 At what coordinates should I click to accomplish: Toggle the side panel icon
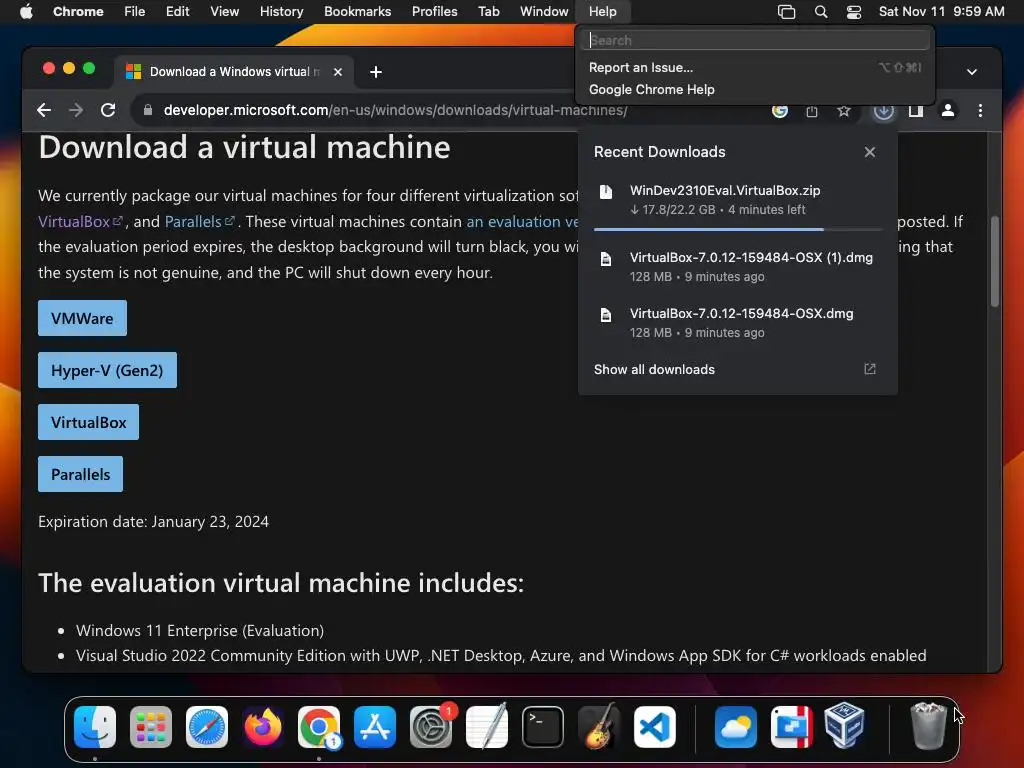916,110
